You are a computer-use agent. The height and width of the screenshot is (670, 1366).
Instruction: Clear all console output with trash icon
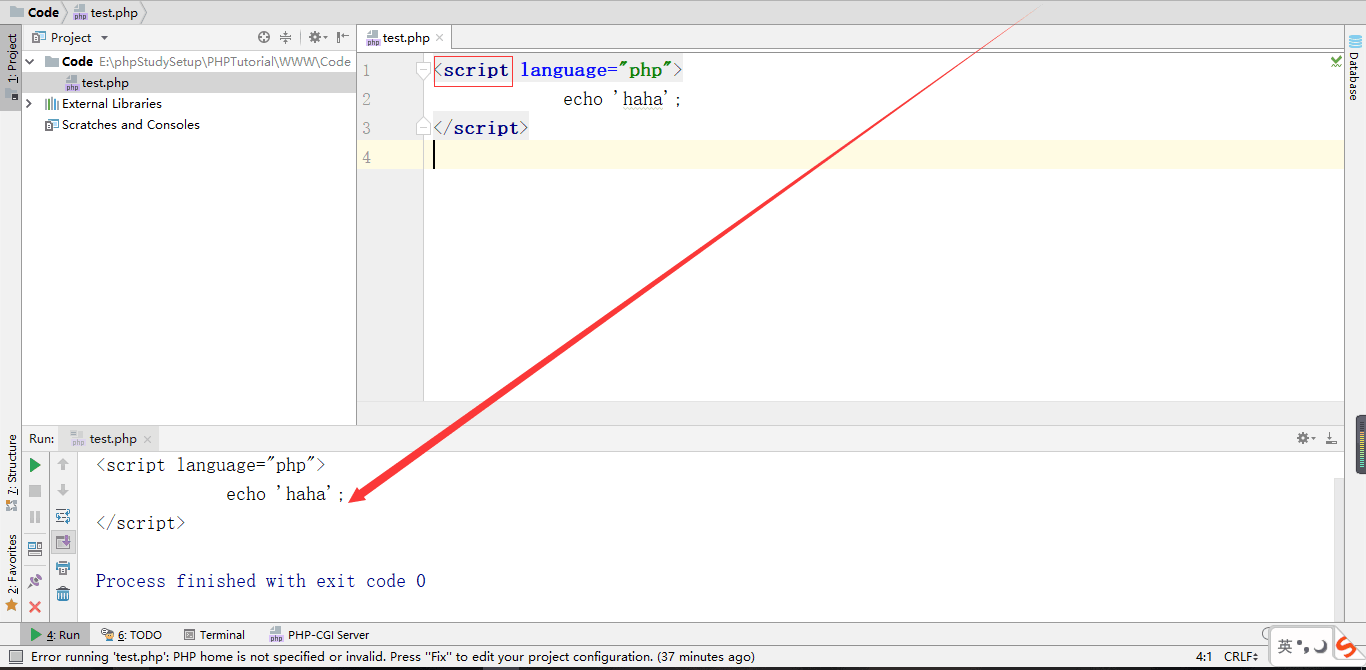pos(63,594)
